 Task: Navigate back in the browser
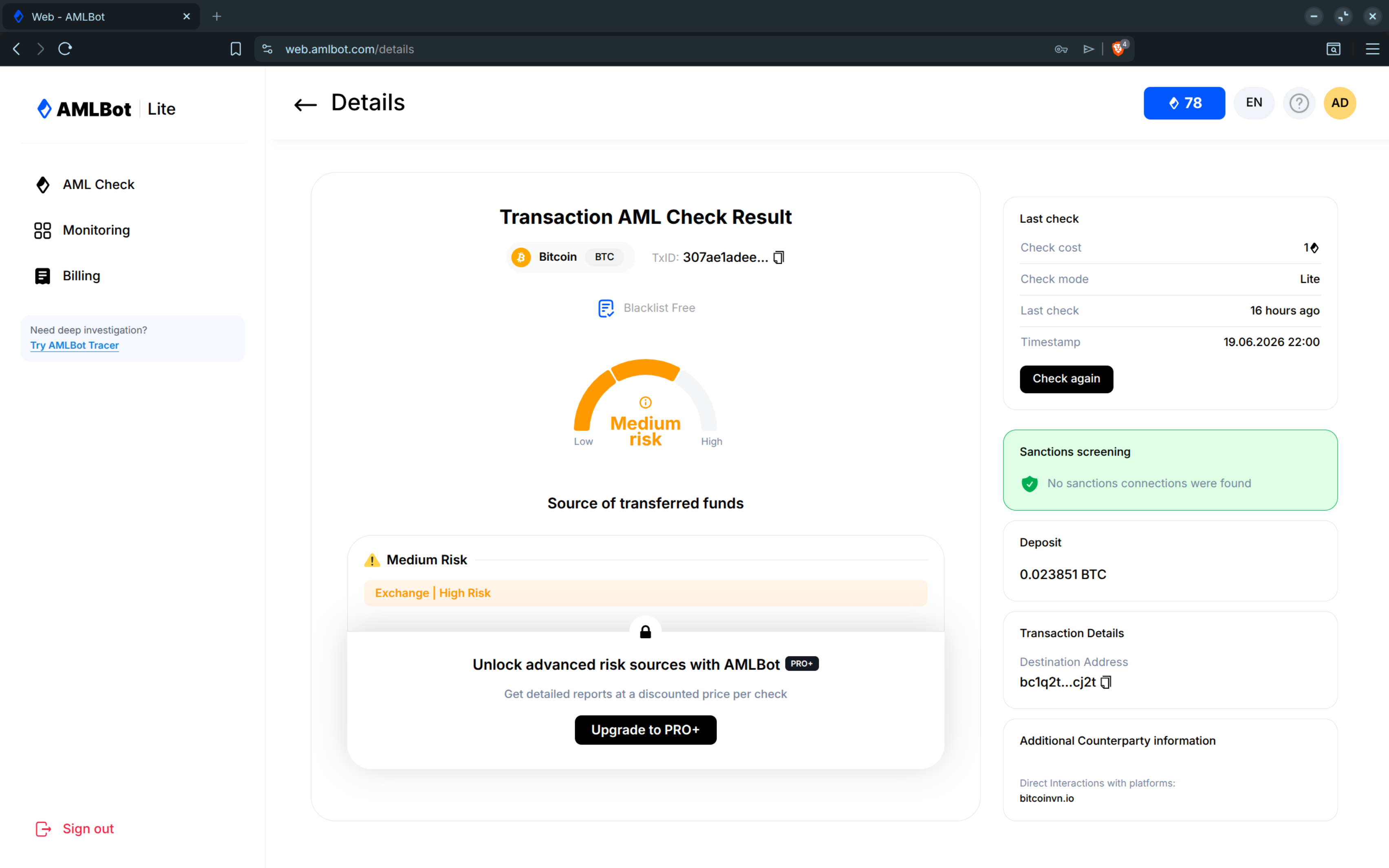pyautogui.click(x=17, y=49)
